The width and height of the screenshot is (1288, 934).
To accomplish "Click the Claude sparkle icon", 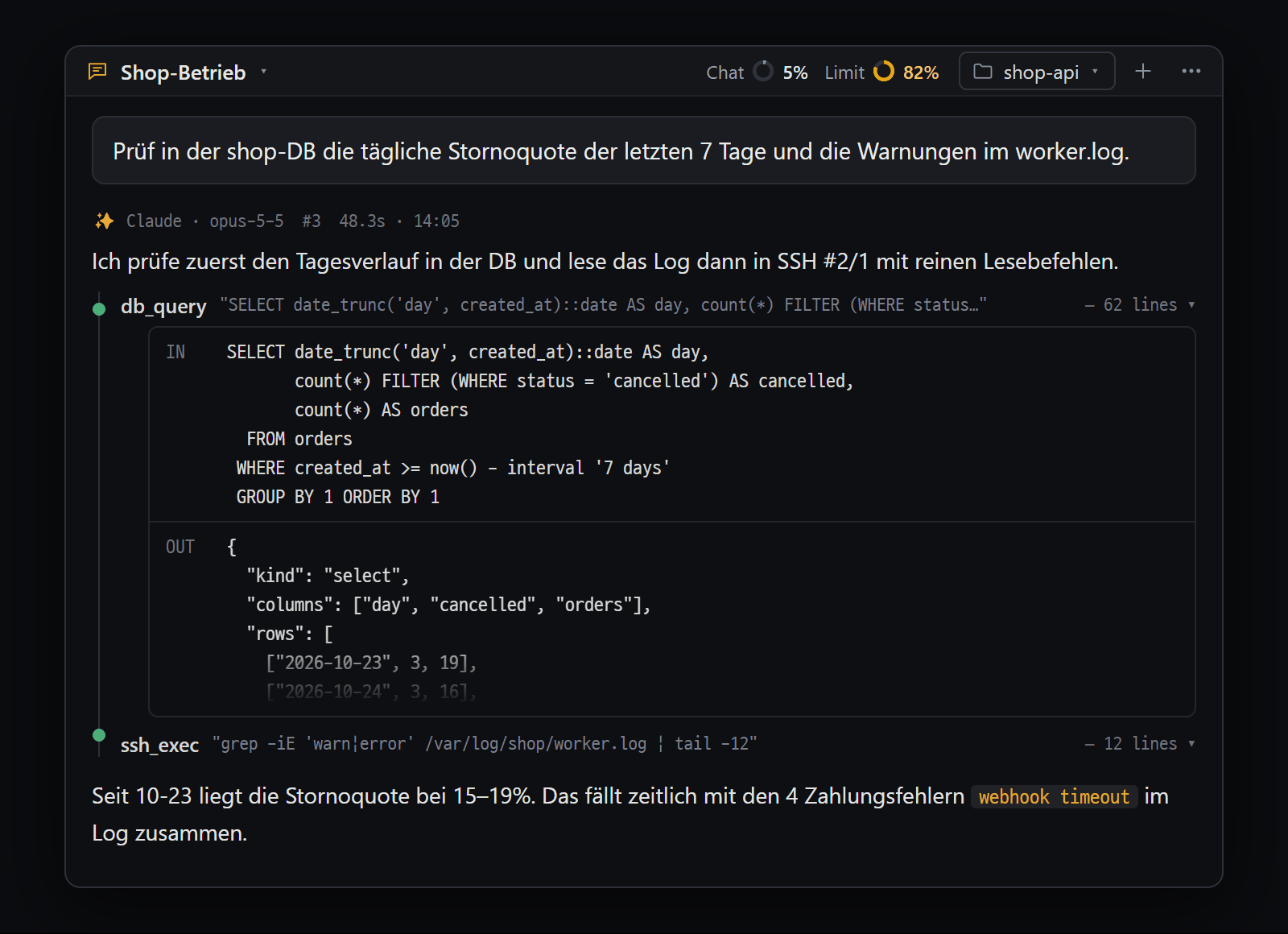I will pyautogui.click(x=104, y=221).
